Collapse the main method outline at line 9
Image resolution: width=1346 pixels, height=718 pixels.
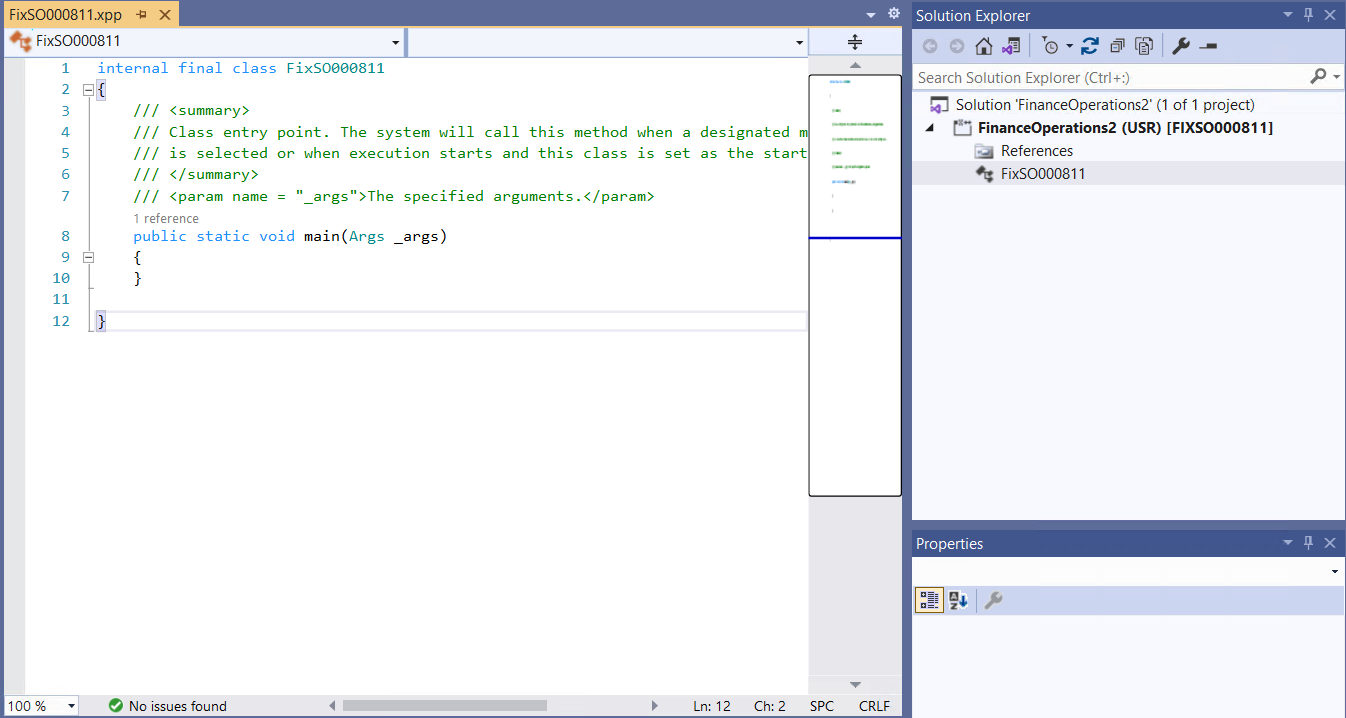[x=88, y=257]
